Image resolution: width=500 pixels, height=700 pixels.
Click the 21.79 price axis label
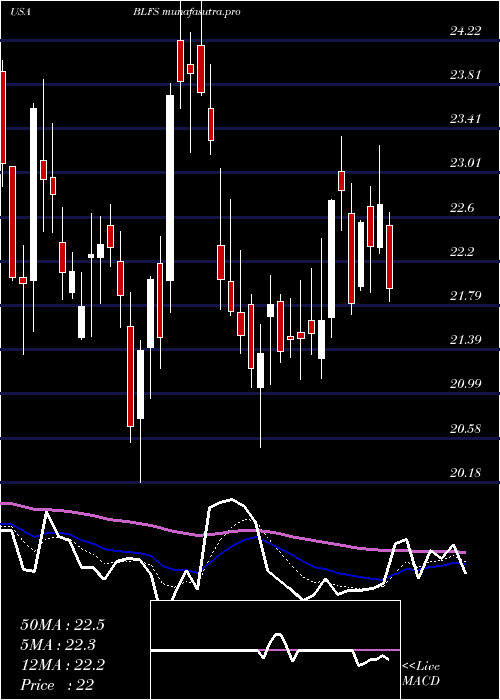click(466, 296)
